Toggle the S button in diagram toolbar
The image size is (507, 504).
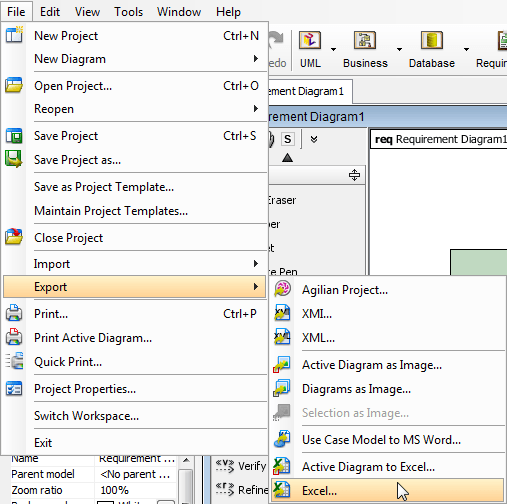coord(288,139)
